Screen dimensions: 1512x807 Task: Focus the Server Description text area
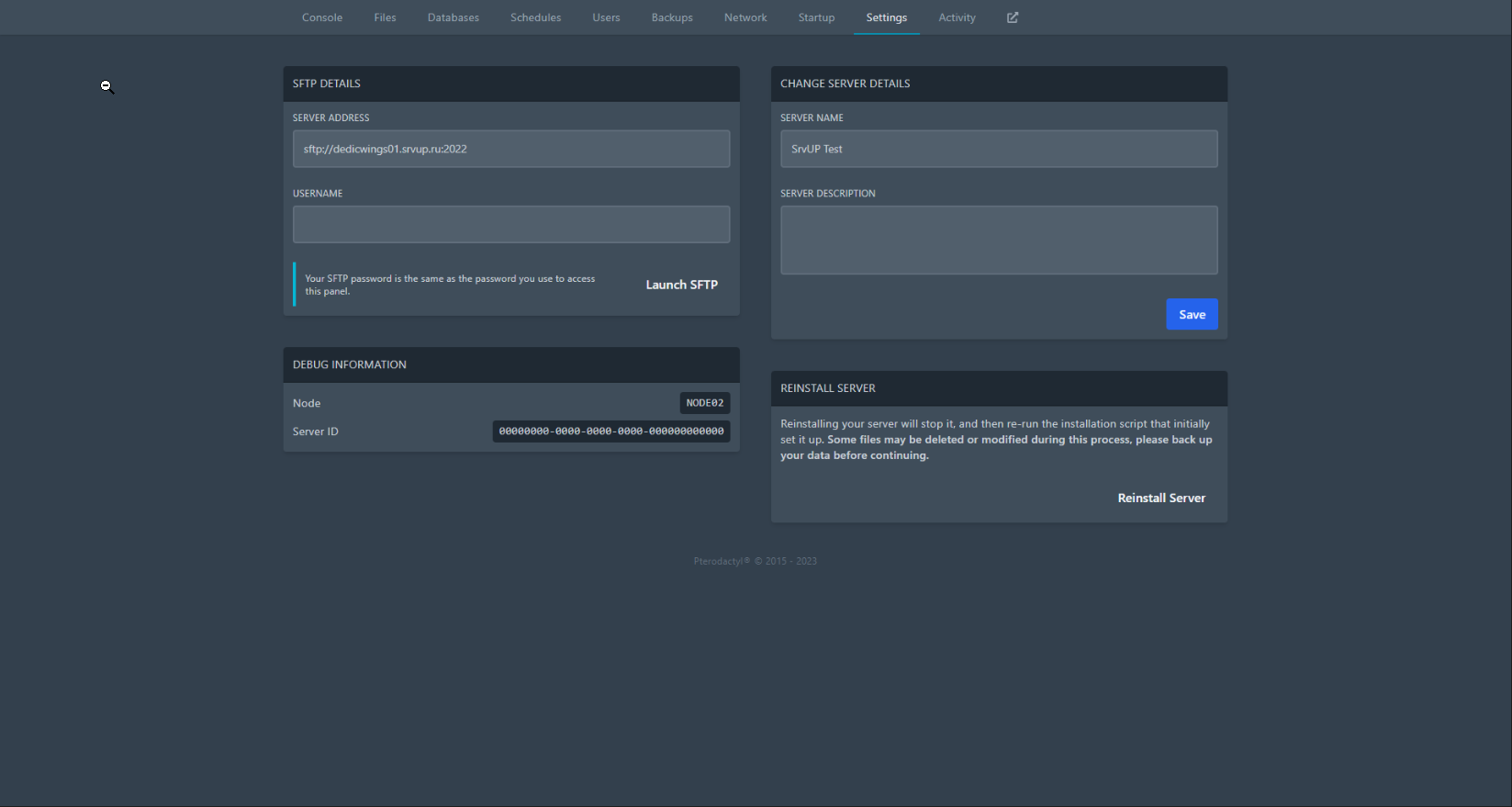(999, 240)
